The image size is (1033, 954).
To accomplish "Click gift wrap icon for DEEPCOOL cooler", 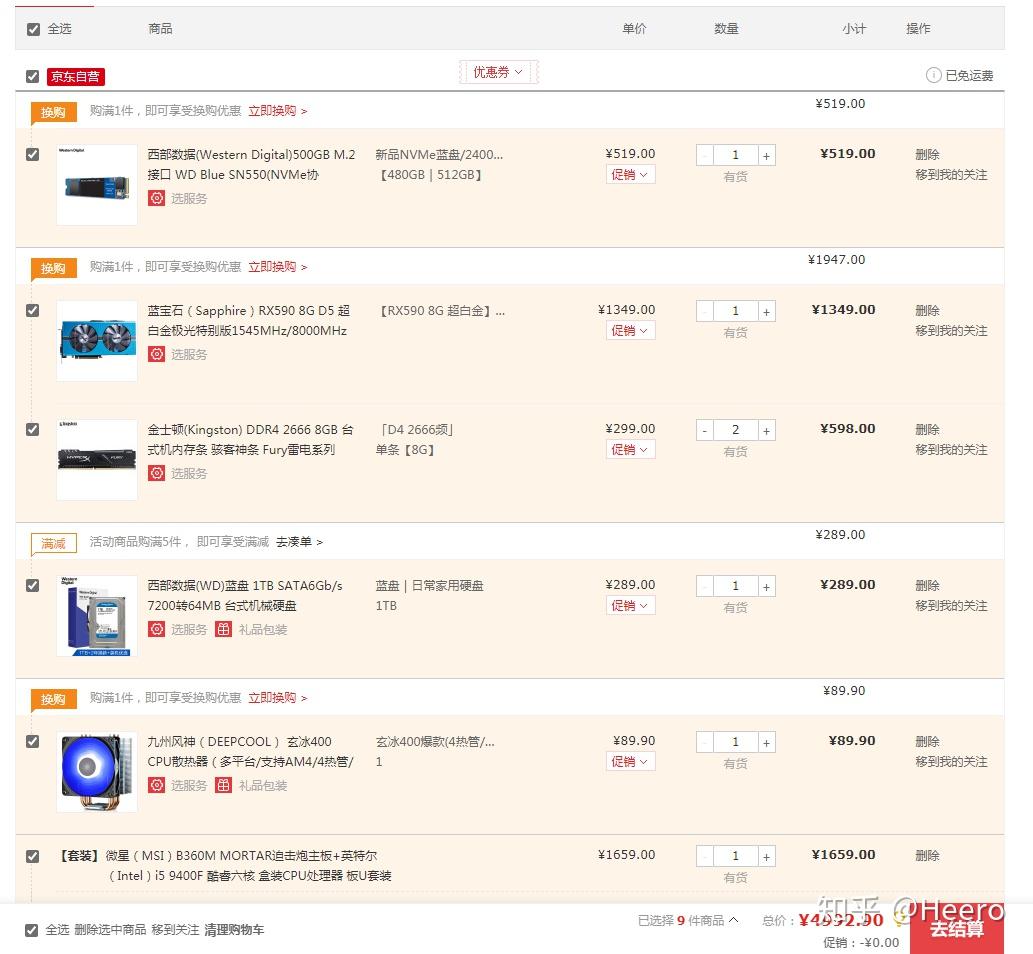I will click(224, 785).
